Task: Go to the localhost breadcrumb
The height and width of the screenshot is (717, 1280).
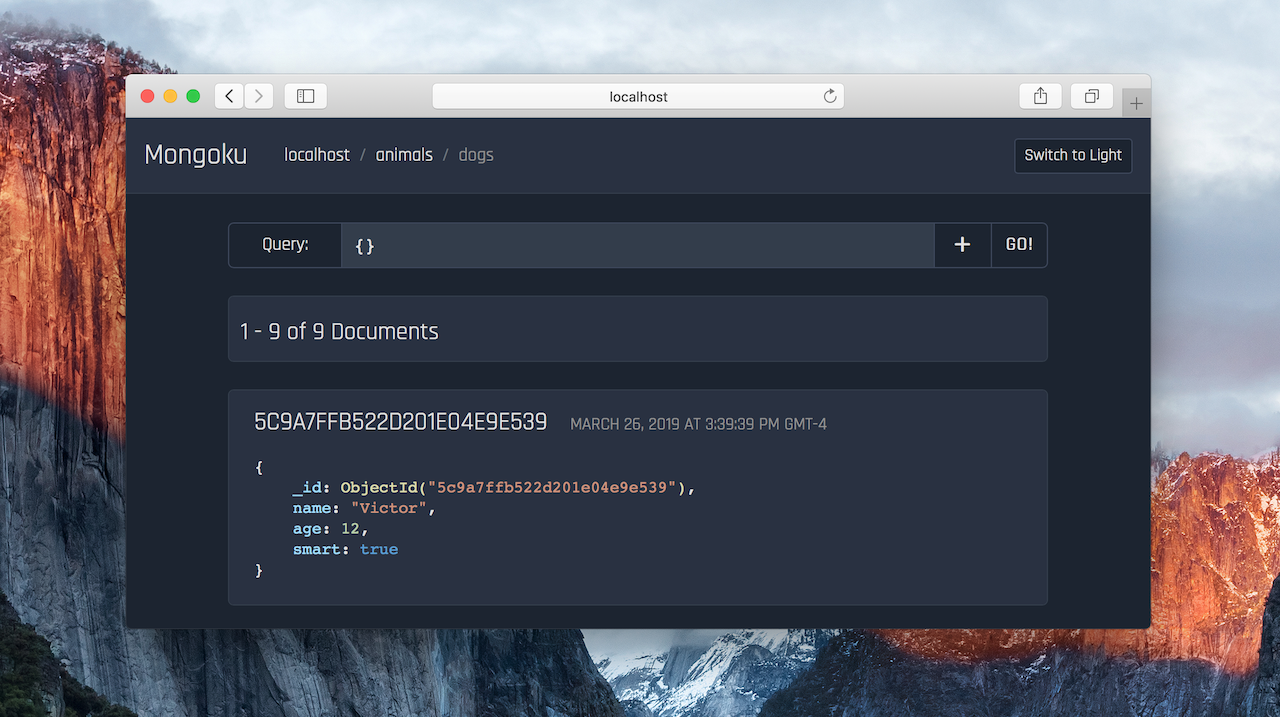Action: (x=317, y=155)
